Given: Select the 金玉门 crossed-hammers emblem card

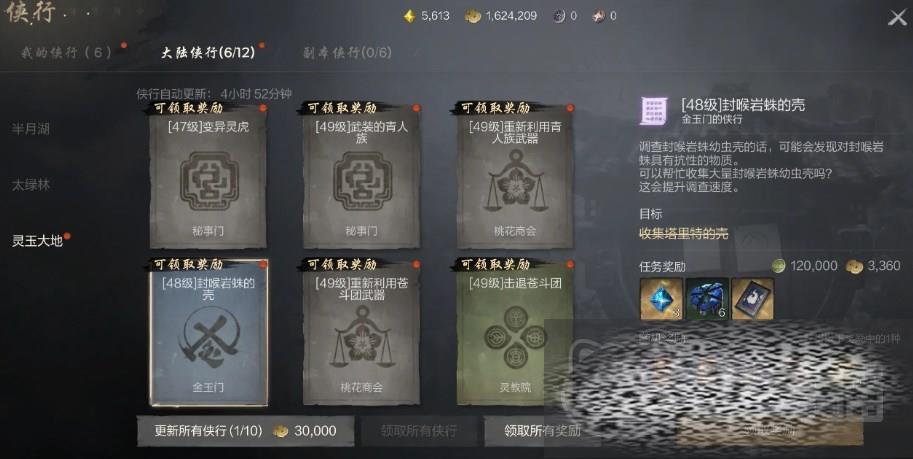Looking at the screenshot, I should 208,333.
